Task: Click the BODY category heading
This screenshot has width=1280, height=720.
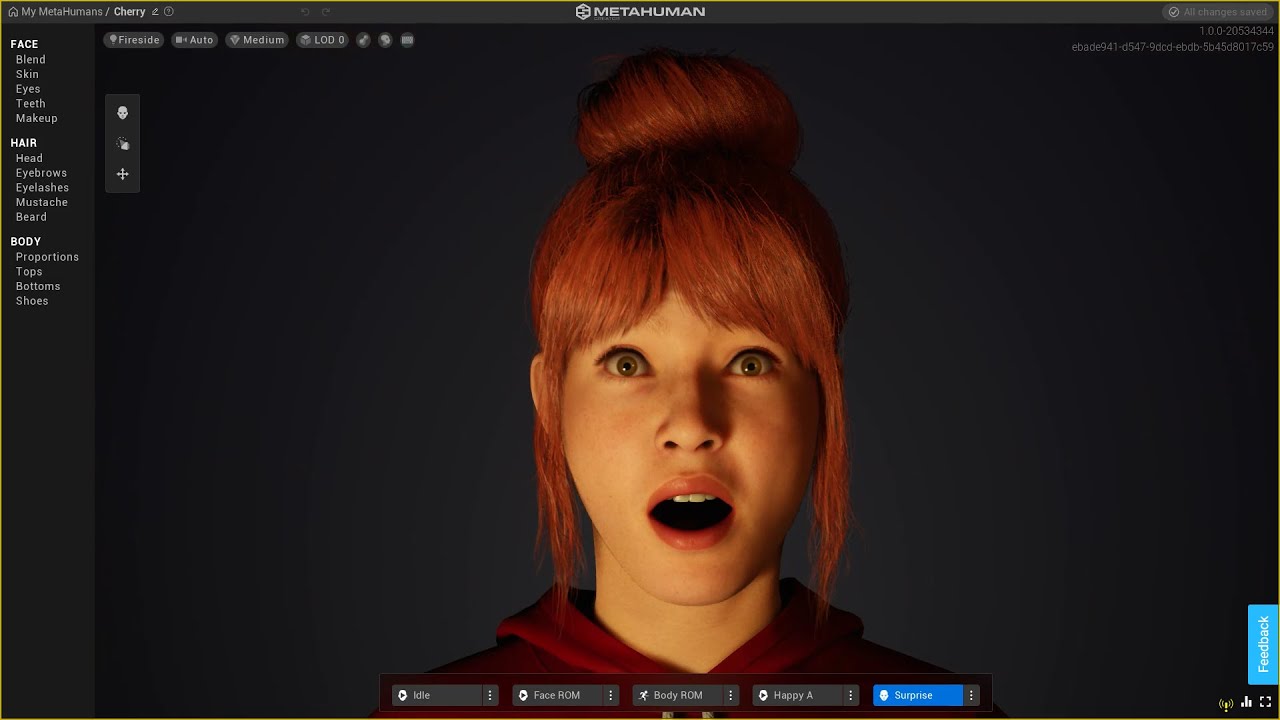Action: click(26, 242)
